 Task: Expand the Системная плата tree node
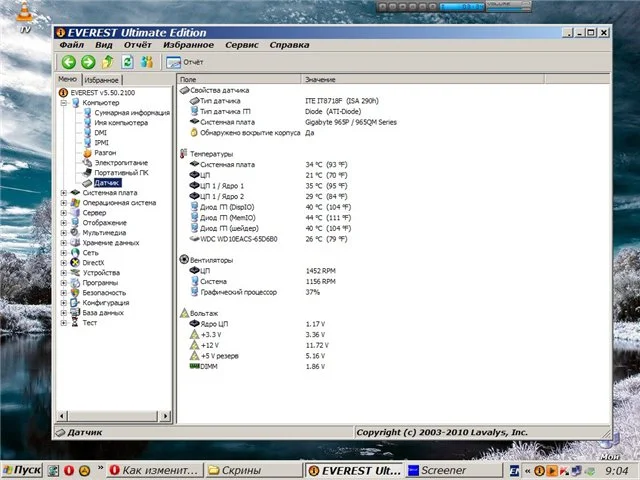[x=64, y=193]
